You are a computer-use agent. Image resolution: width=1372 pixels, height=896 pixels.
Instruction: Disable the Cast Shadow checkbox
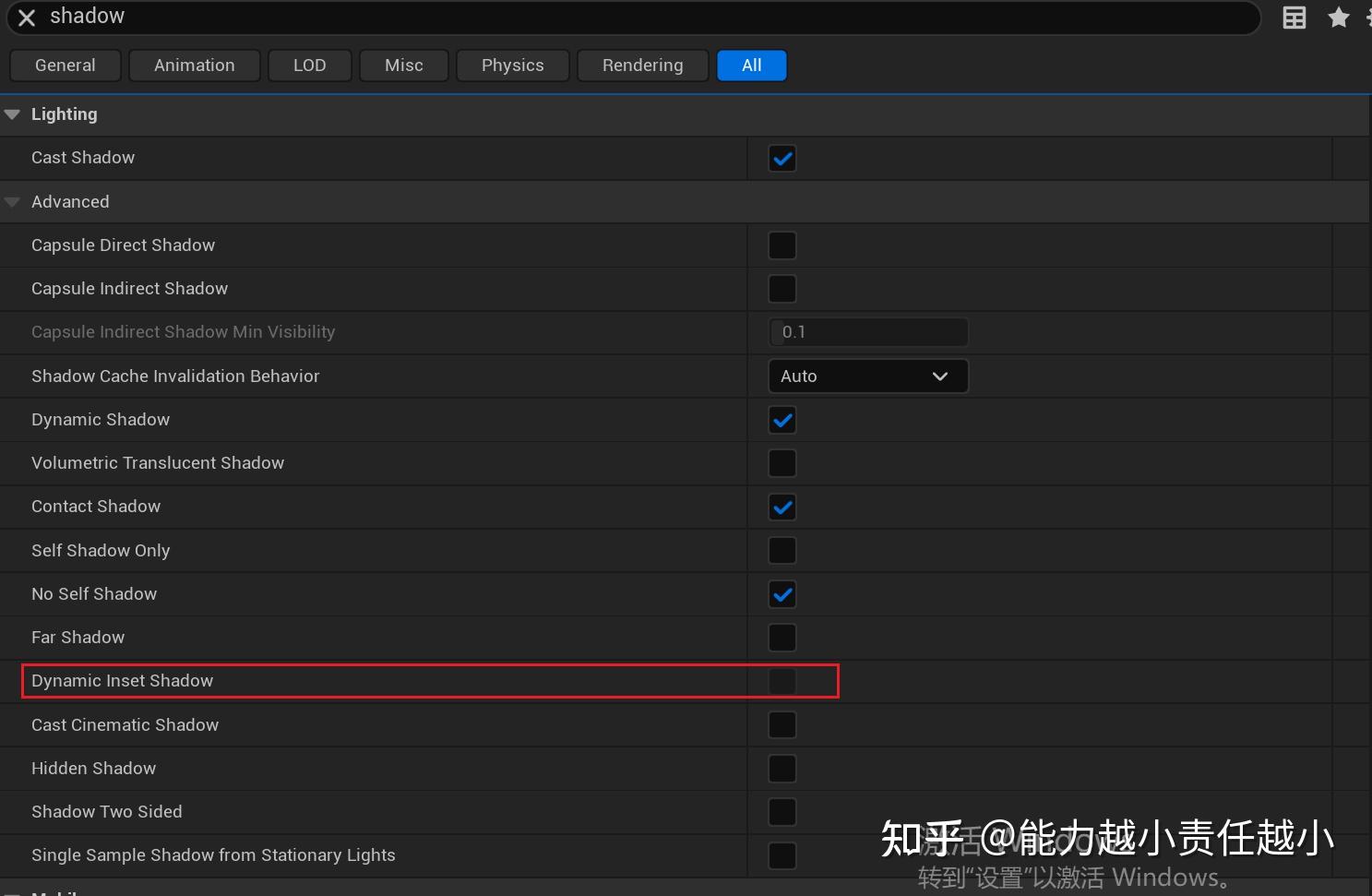[781, 158]
